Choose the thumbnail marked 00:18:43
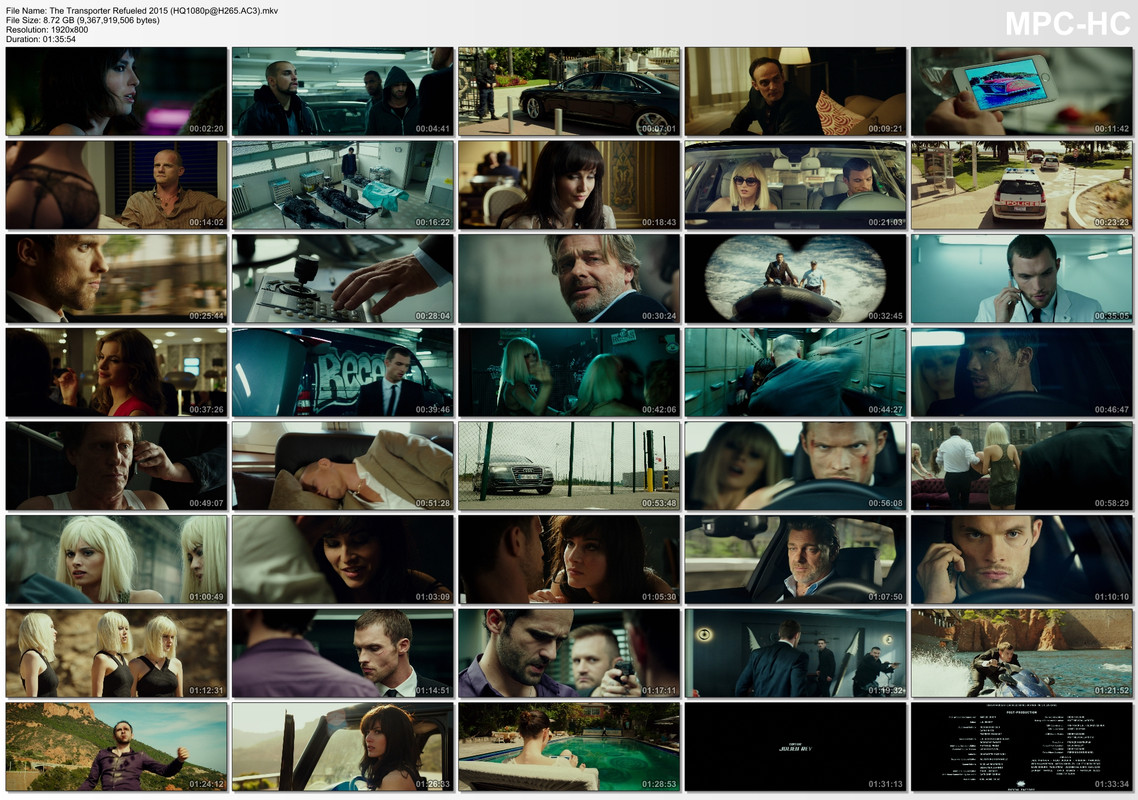1138x800 pixels. [569, 185]
